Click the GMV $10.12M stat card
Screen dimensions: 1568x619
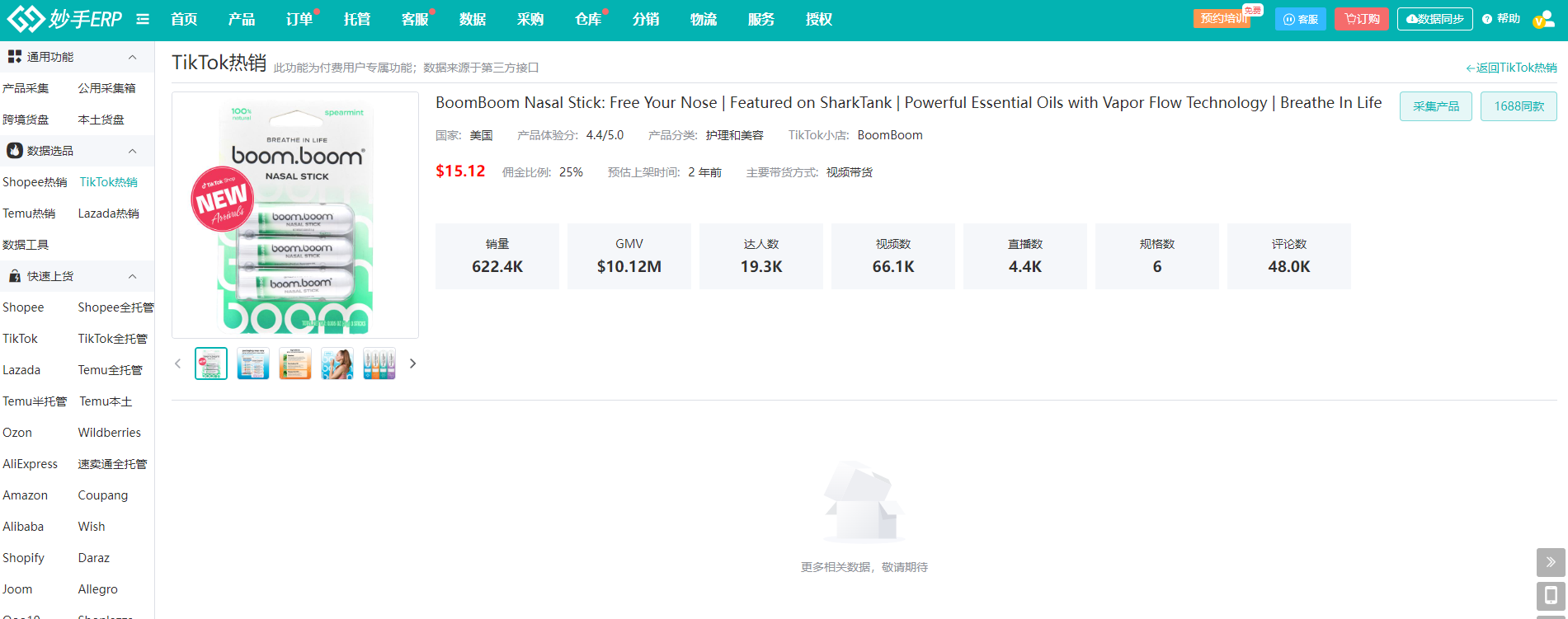coord(629,256)
